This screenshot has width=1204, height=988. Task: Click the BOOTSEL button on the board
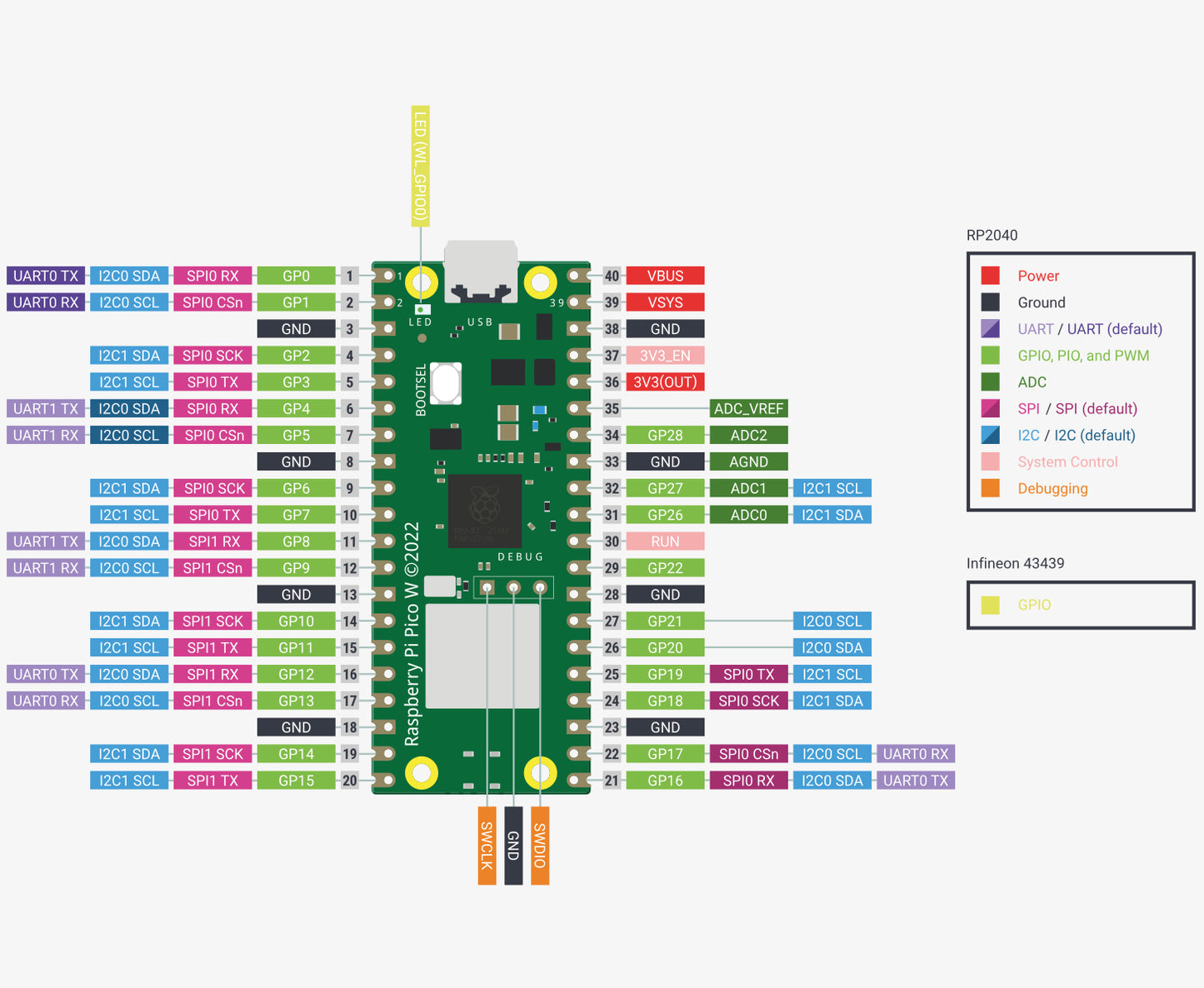pos(447,382)
